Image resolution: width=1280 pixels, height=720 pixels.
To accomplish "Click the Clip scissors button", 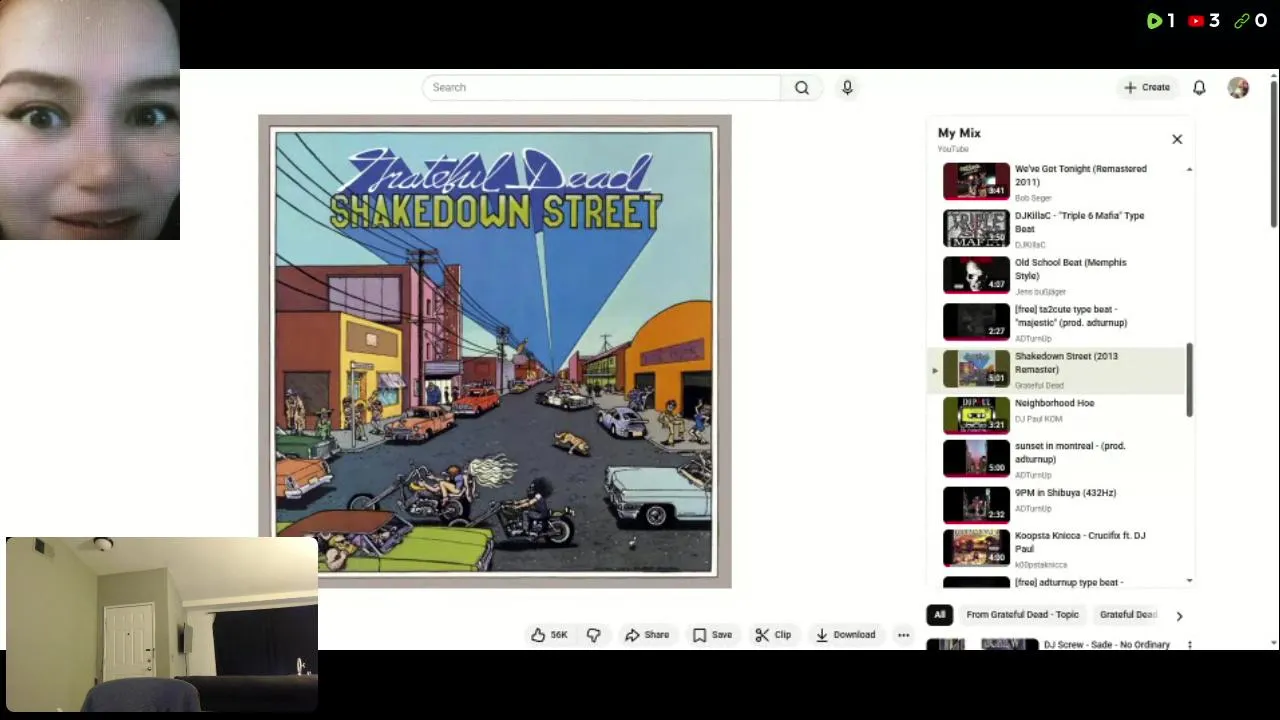I will point(773,635).
